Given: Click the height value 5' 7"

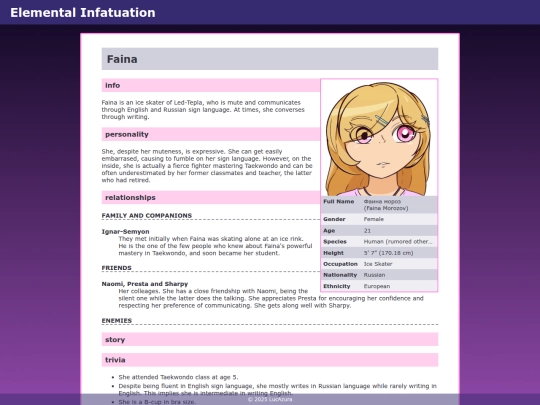Looking at the screenshot, I should point(388,253).
